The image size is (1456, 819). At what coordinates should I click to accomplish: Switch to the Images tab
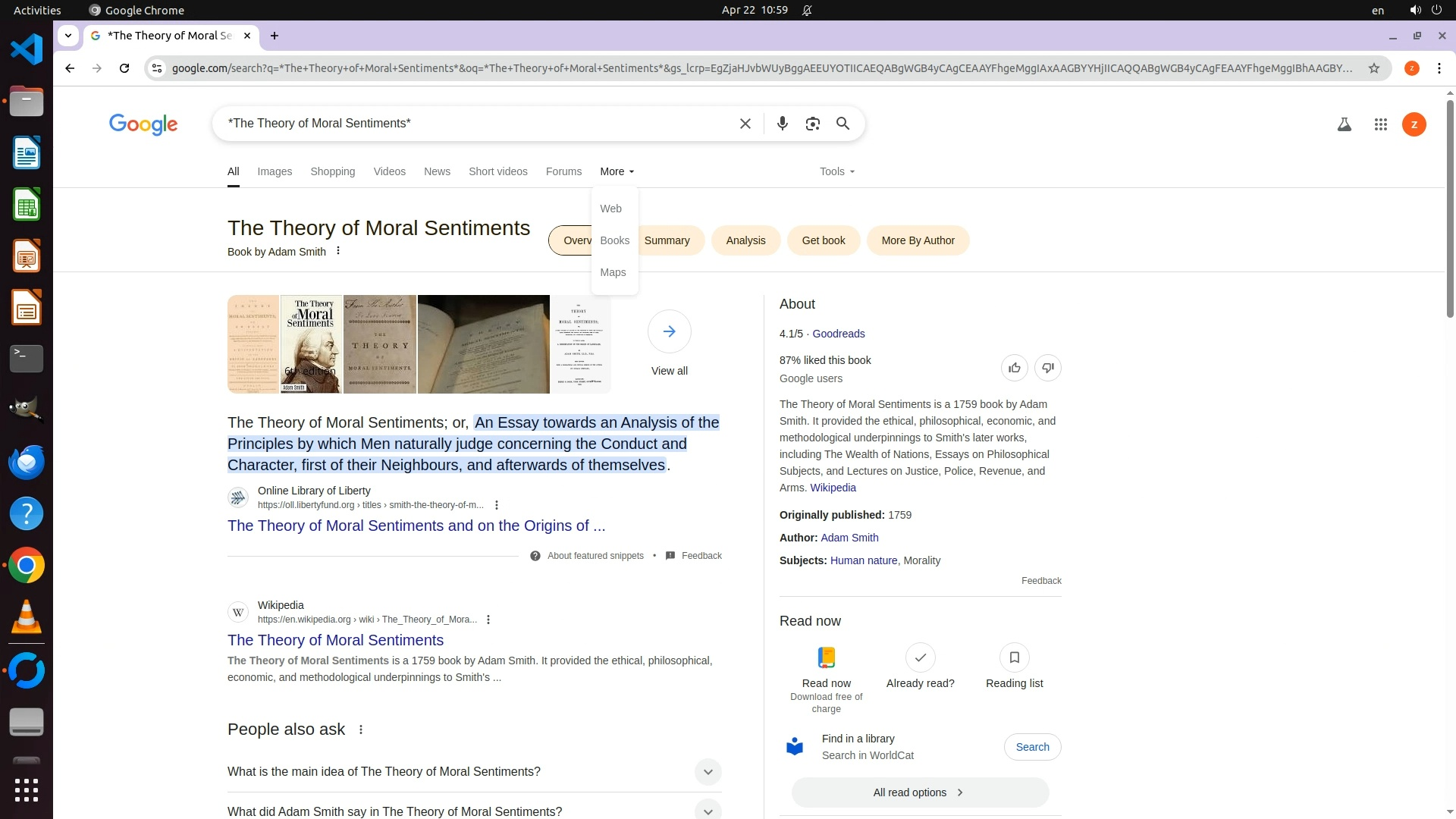point(275,171)
